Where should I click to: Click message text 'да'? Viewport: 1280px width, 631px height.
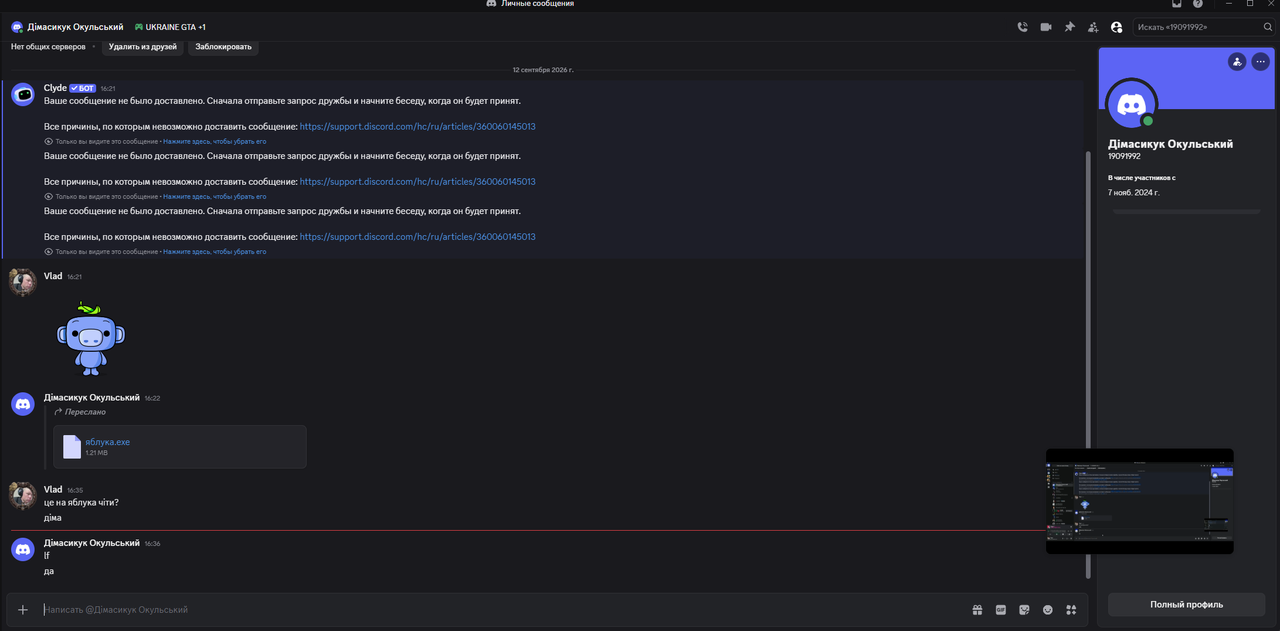pos(49,571)
